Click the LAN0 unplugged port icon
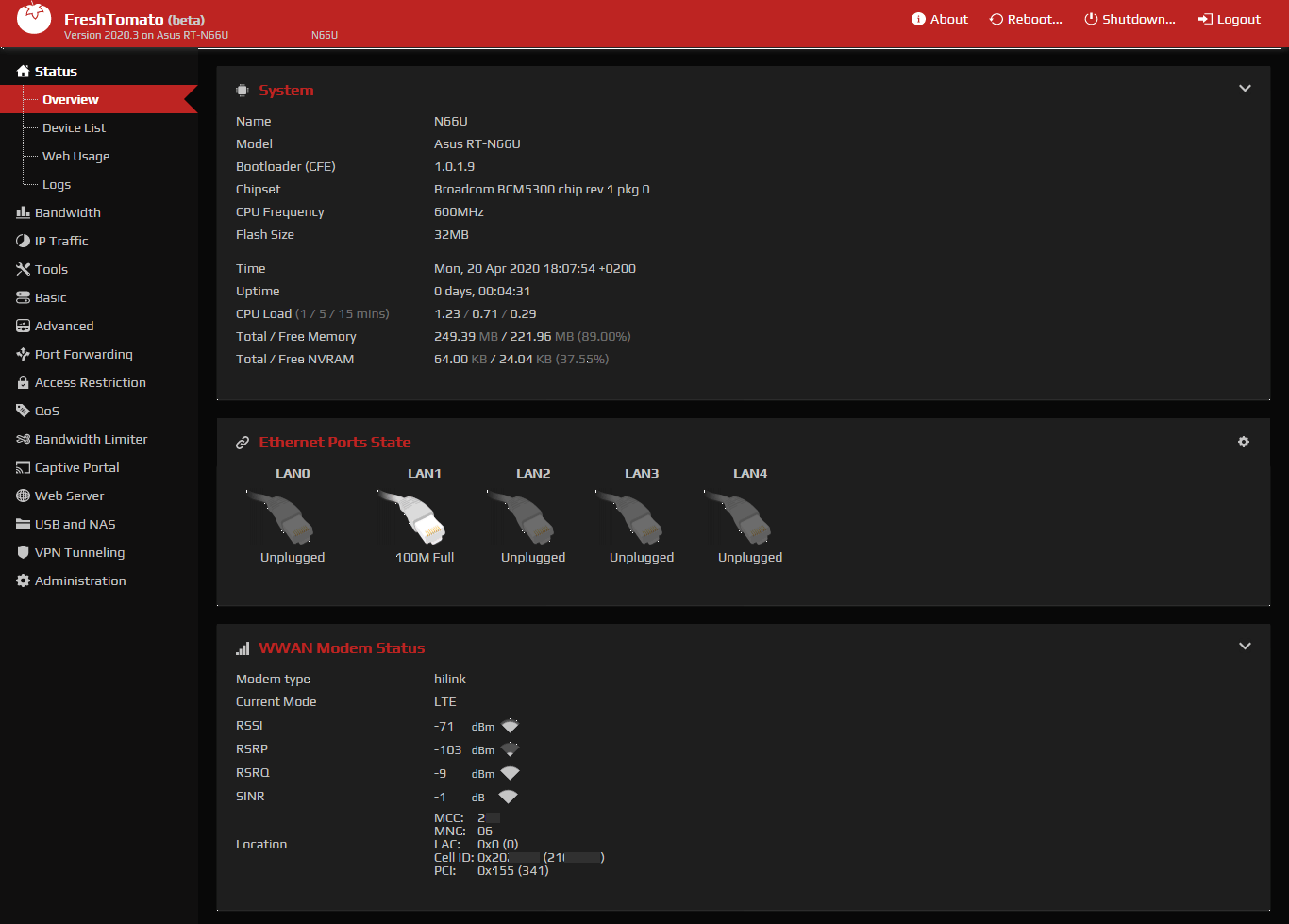 [280, 516]
